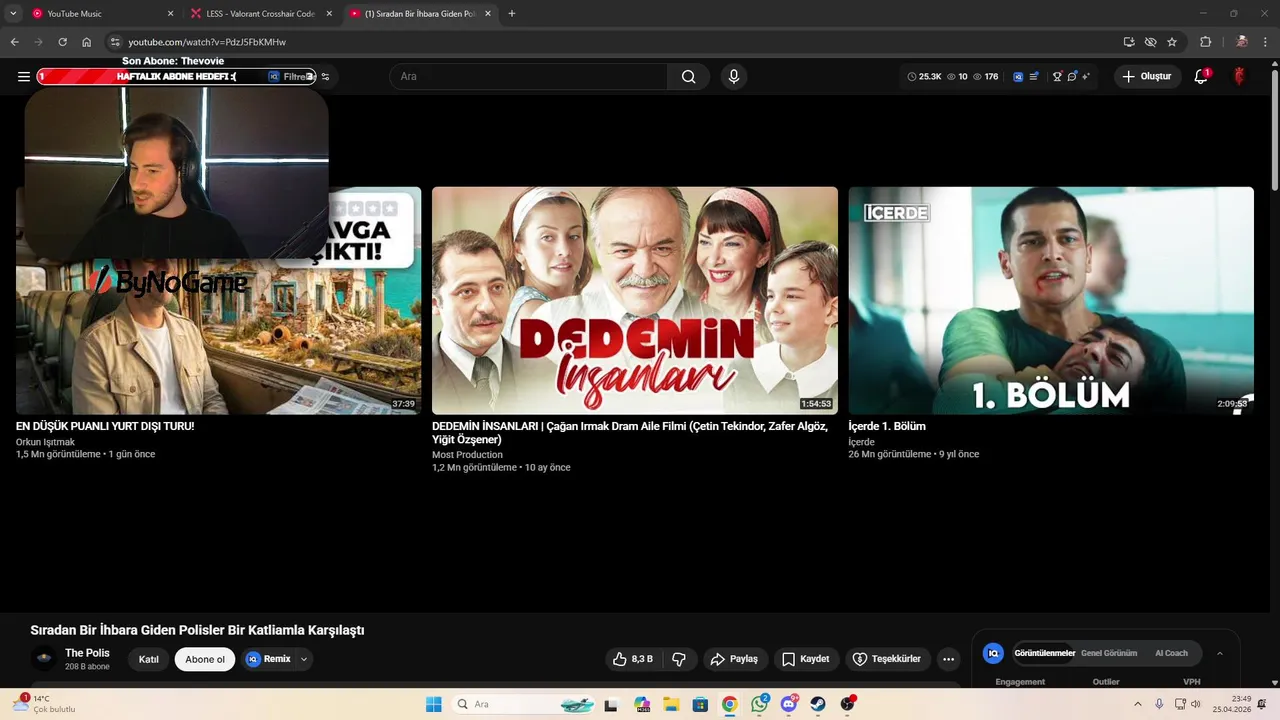Screen dimensions: 1280x720
Task: Click the vidIQ 25.3K stats counter
Action: pos(925,76)
